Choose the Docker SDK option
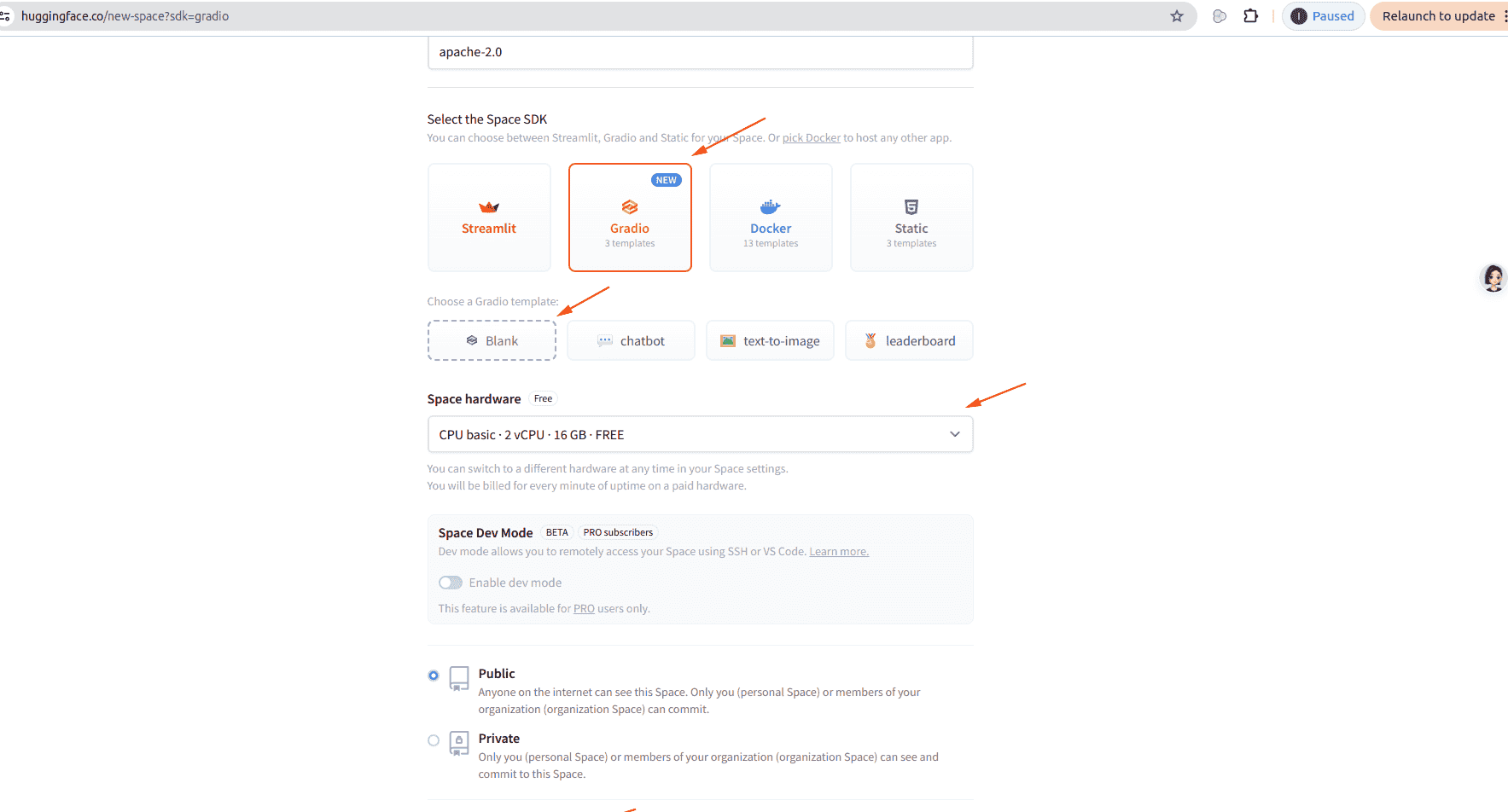The height and width of the screenshot is (812, 1508). pyautogui.click(x=771, y=217)
